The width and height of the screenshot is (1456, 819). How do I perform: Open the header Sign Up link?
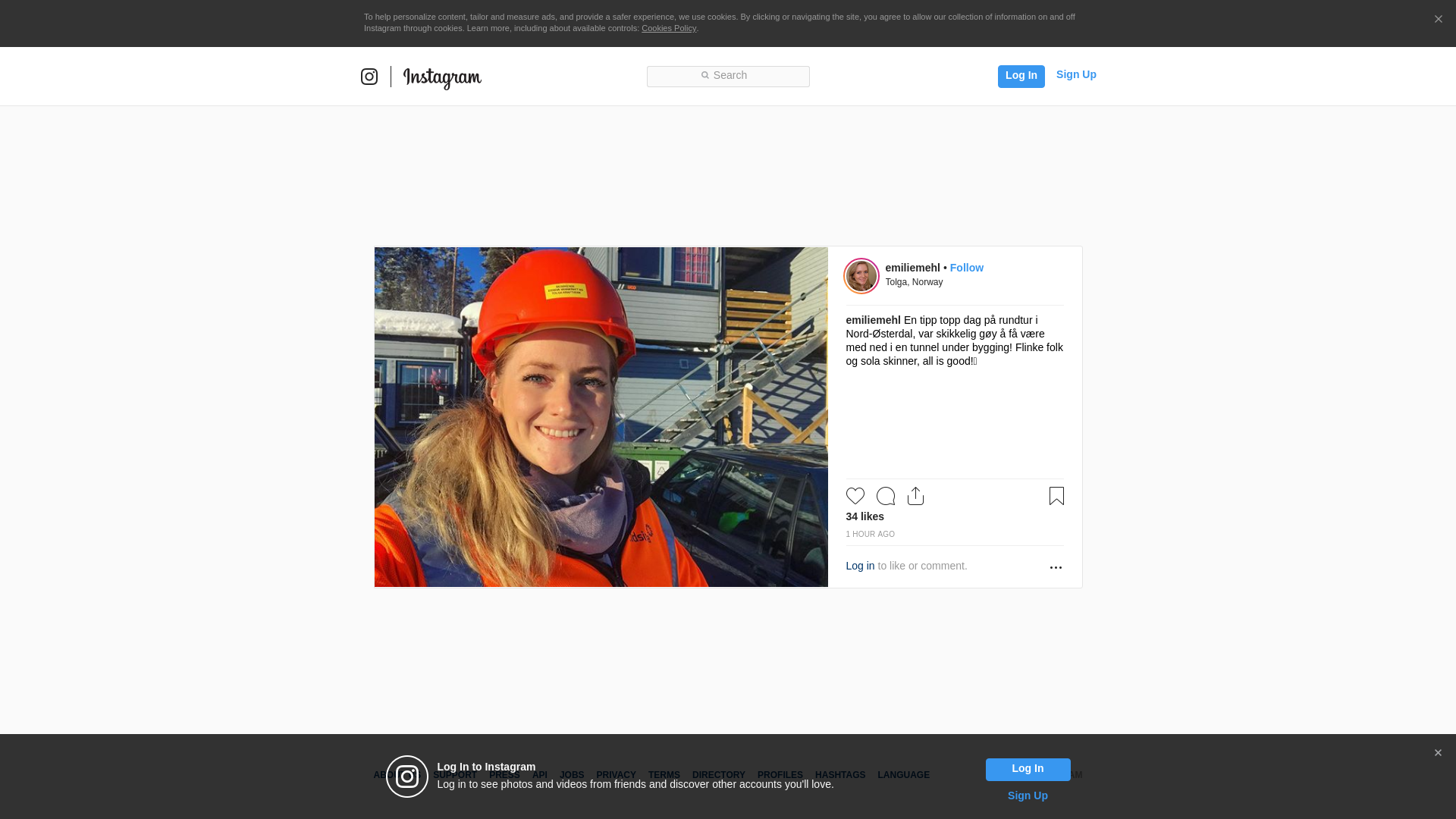[1076, 74]
